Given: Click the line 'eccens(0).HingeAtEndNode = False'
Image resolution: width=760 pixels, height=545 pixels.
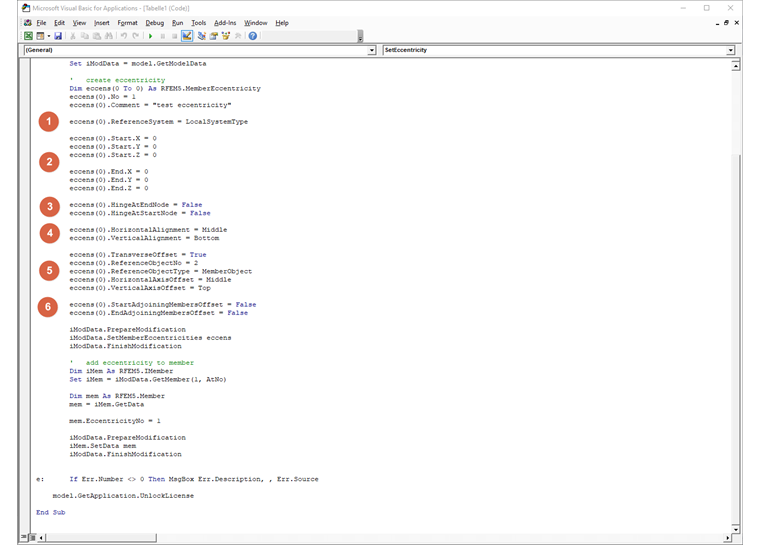Looking at the screenshot, I should 136,205.
